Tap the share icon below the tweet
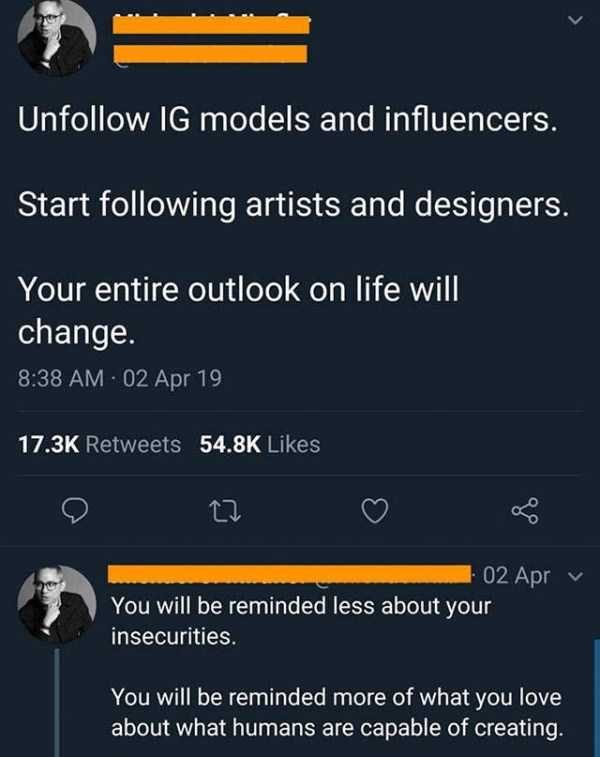 click(x=524, y=512)
